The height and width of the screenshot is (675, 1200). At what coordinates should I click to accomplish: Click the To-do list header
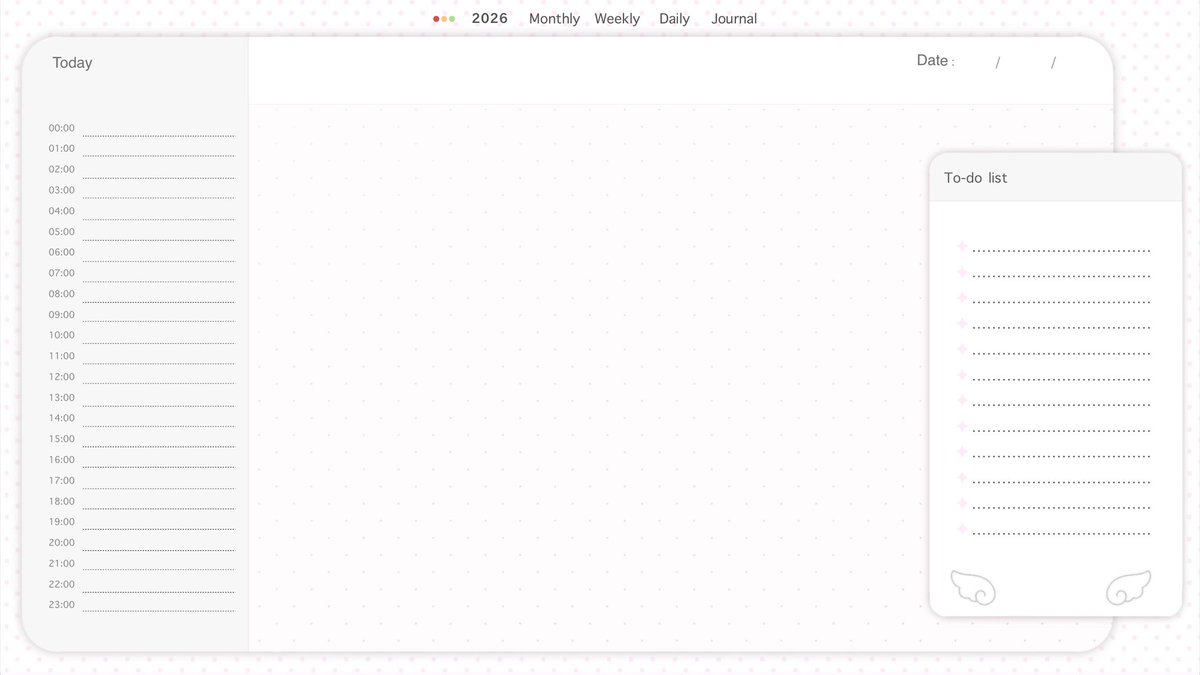[1055, 178]
